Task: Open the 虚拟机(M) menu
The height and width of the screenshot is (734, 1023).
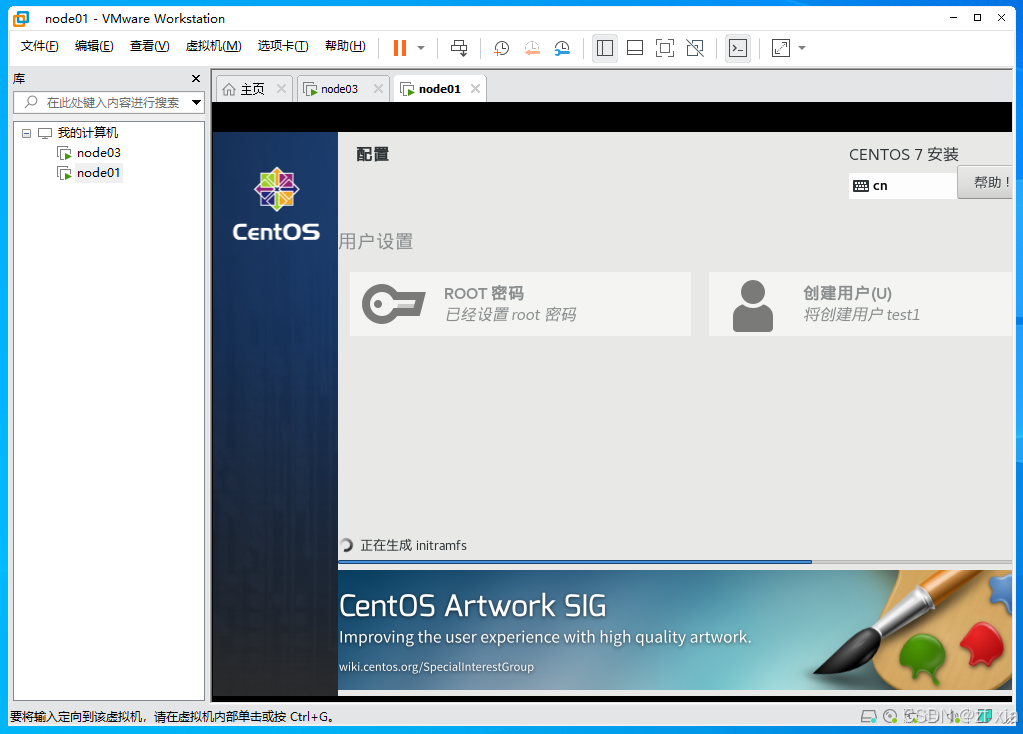Action: [213, 46]
